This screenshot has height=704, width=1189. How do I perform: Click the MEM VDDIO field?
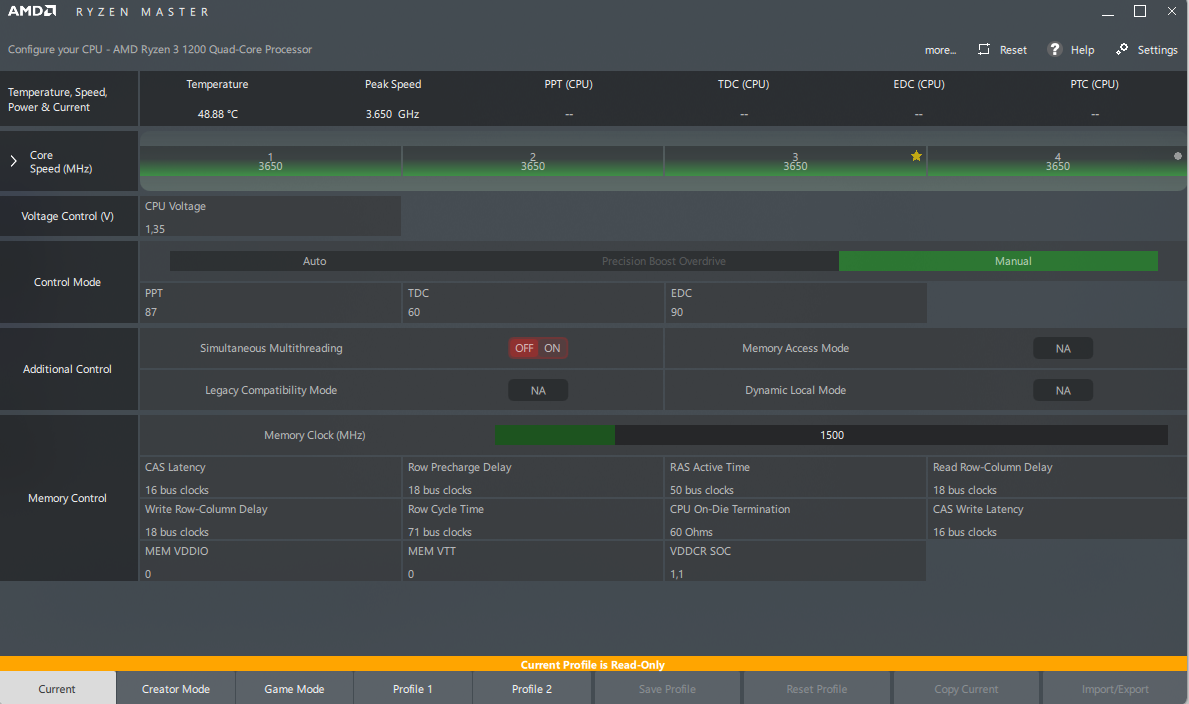point(270,561)
